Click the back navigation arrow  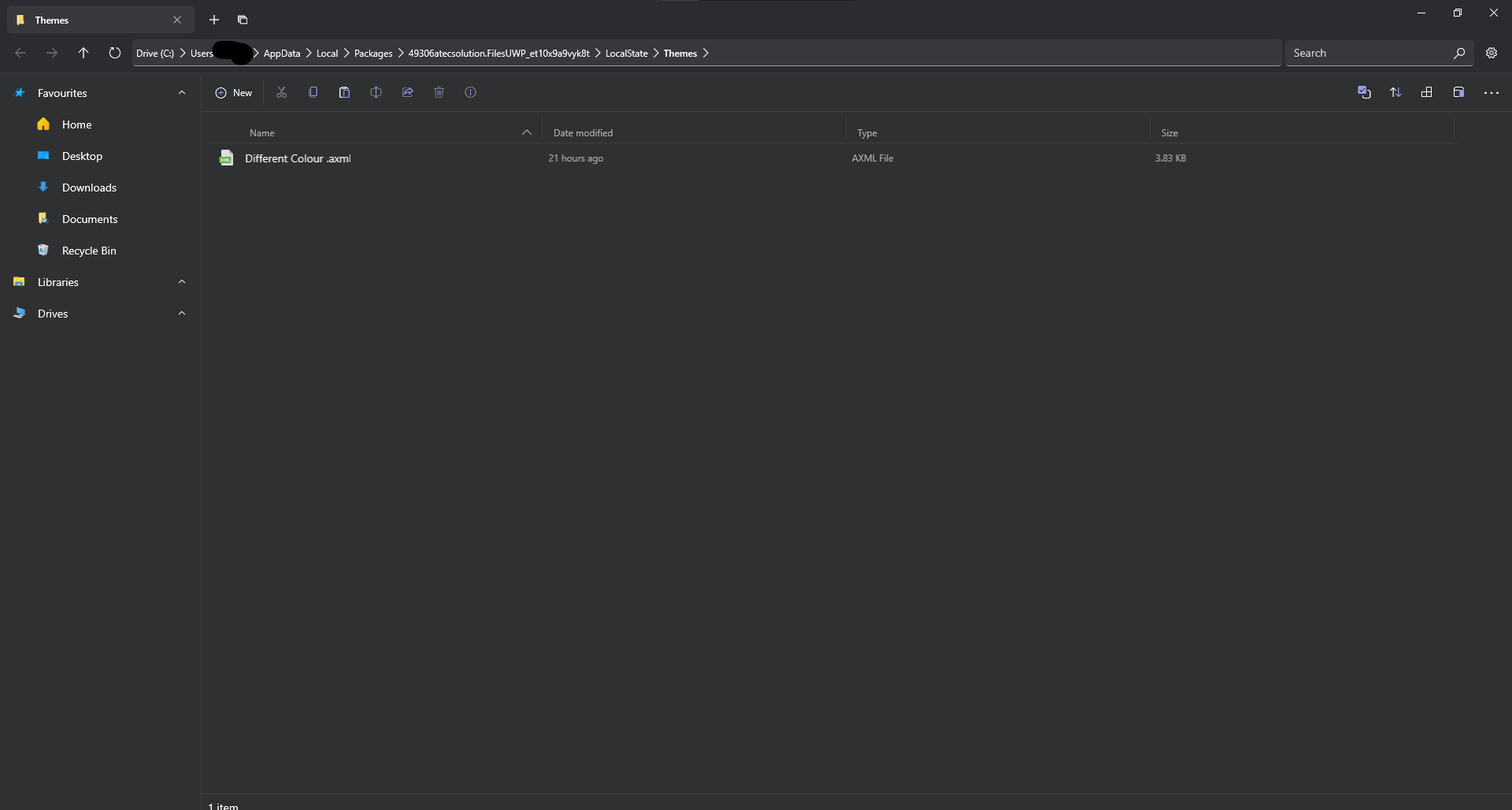click(20, 53)
